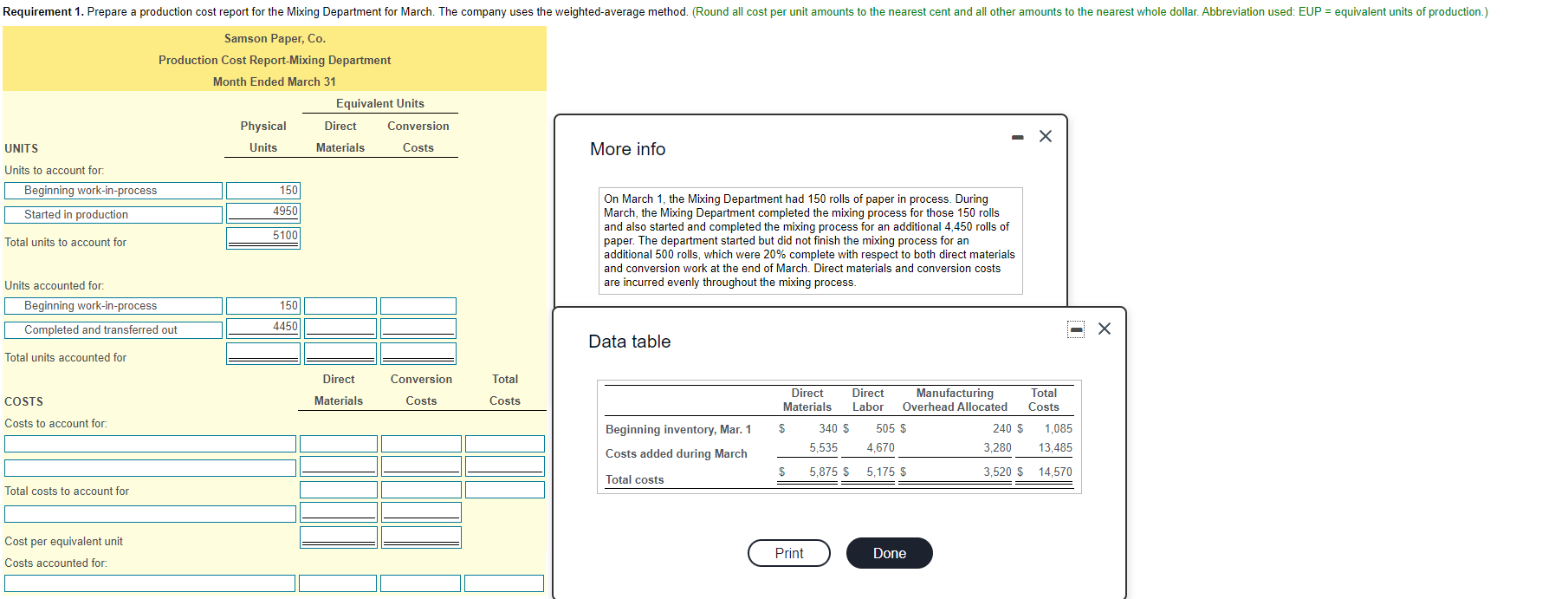
Task: Click conversion costs EUP for Completed and transferred out
Action: point(418,329)
